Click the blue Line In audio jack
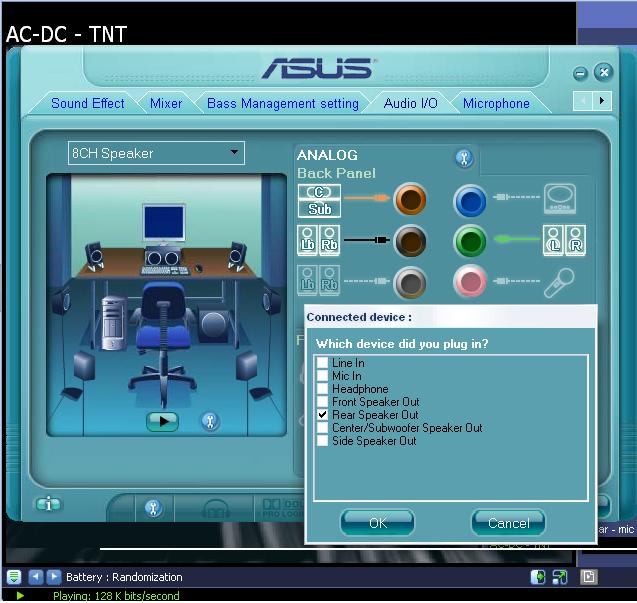The width and height of the screenshot is (637, 603). [x=470, y=201]
